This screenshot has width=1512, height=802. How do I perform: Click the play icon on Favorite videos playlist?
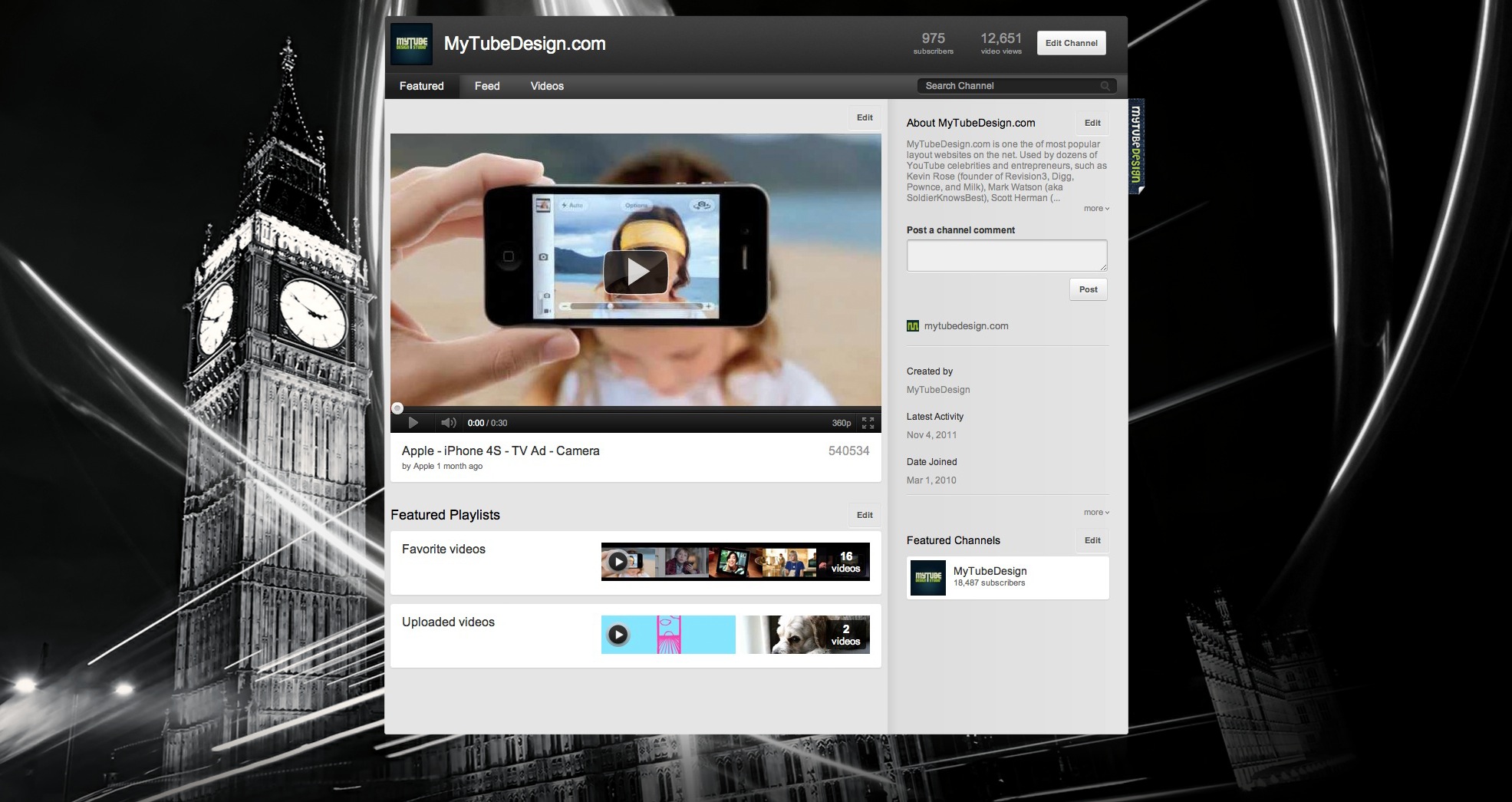click(618, 562)
